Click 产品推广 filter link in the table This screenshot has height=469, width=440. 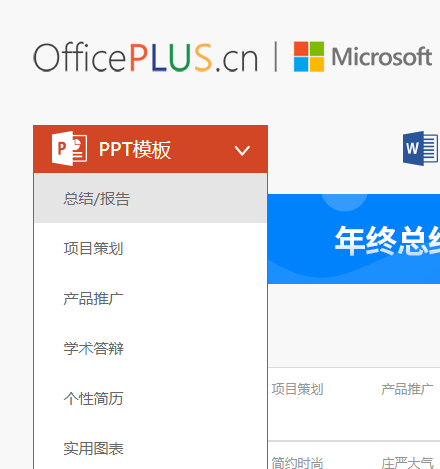407,389
